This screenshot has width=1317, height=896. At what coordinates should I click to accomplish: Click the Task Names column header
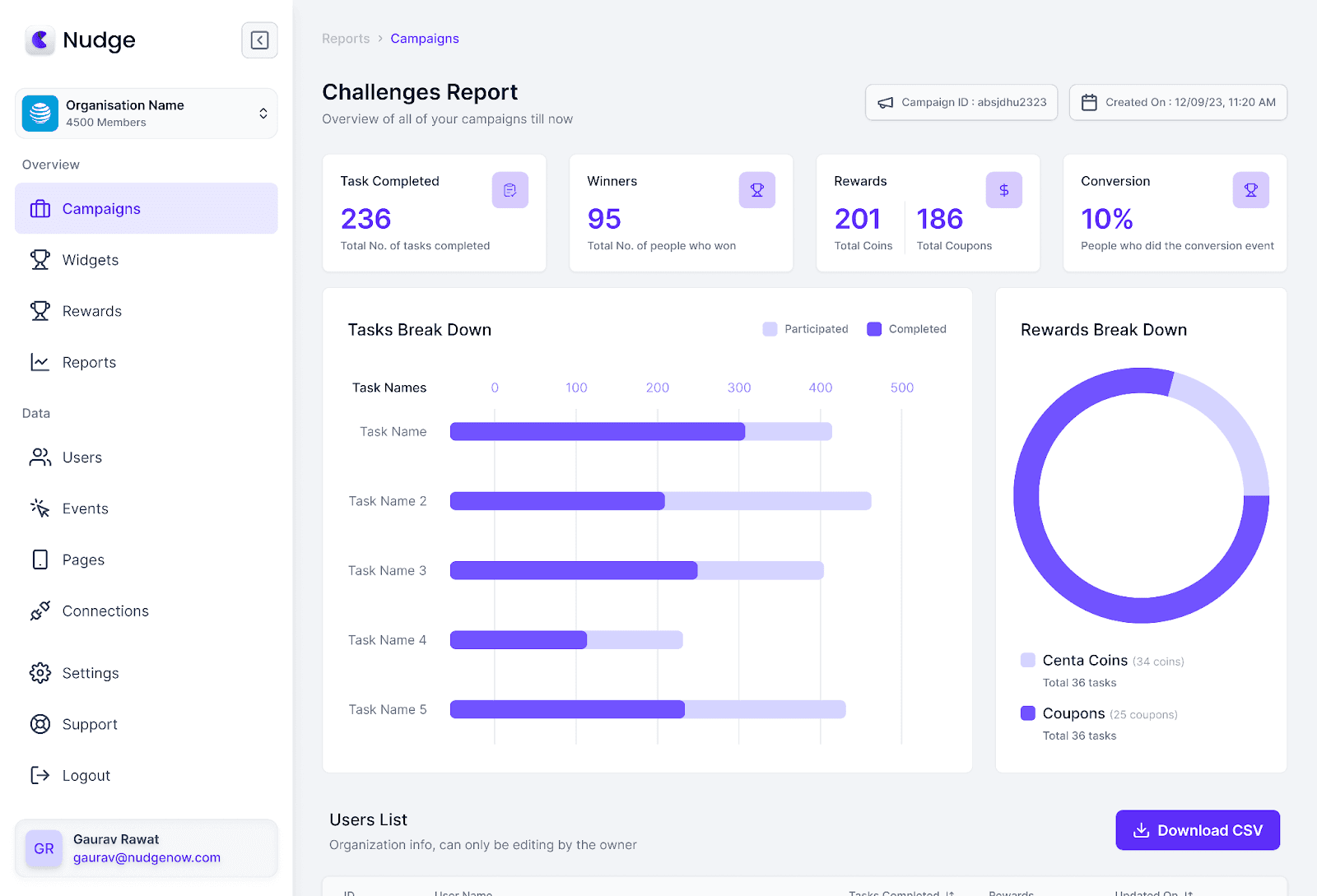(x=389, y=388)
